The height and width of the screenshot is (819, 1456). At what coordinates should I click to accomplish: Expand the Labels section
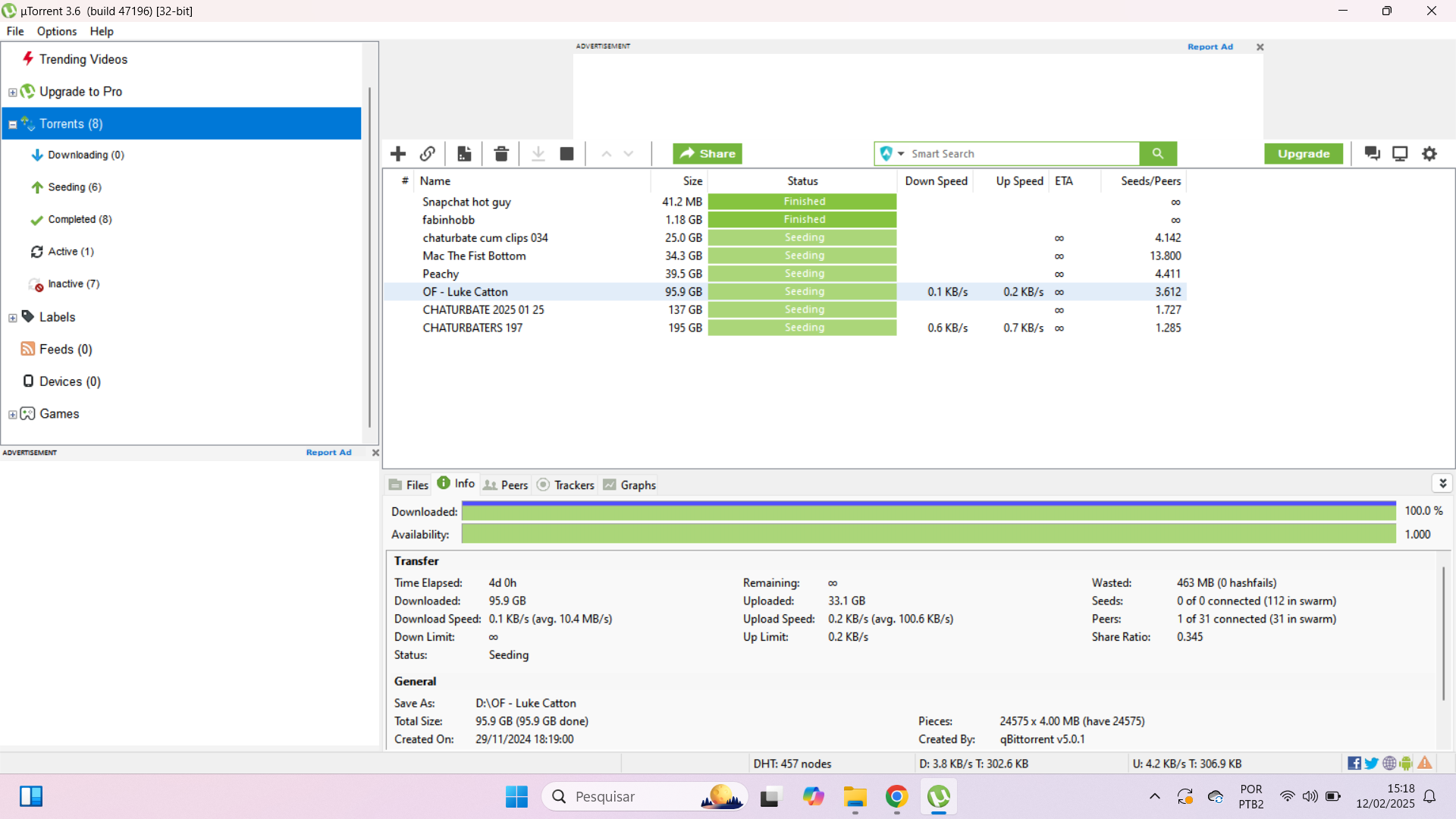click(x=11, y=317)
